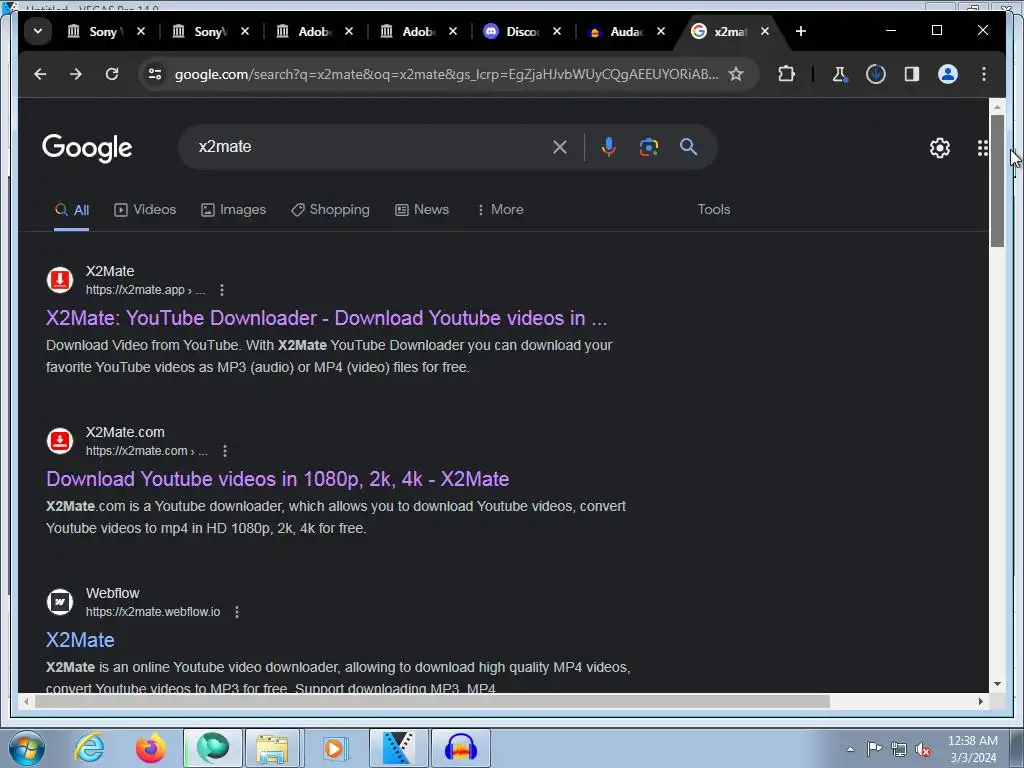Close the Audacity tab
The height and width of the screenshot is (768, 1024).
(661, 31)
